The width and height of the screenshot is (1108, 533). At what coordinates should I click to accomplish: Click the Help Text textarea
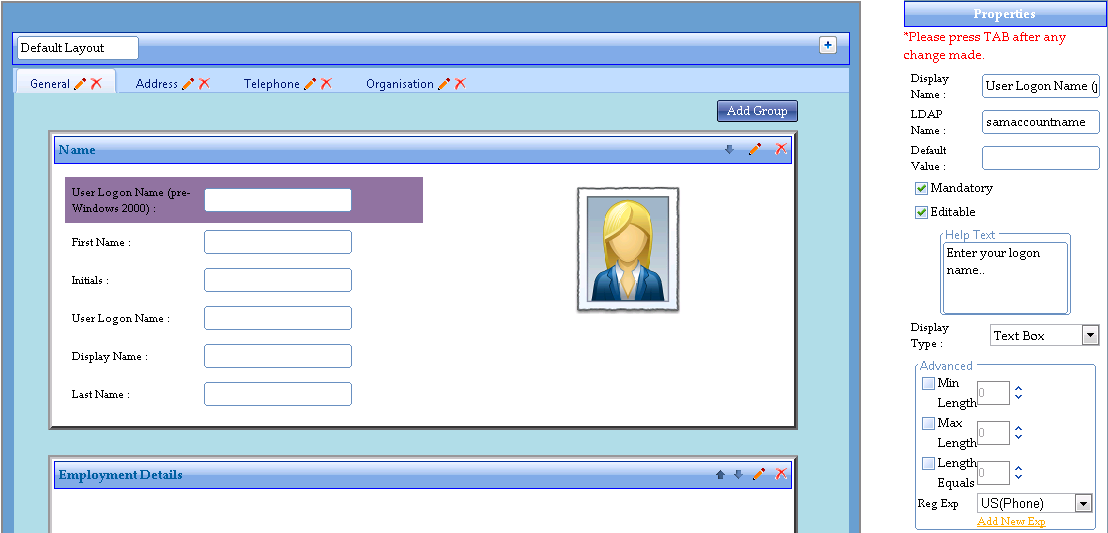click(x=1005, y=278)
